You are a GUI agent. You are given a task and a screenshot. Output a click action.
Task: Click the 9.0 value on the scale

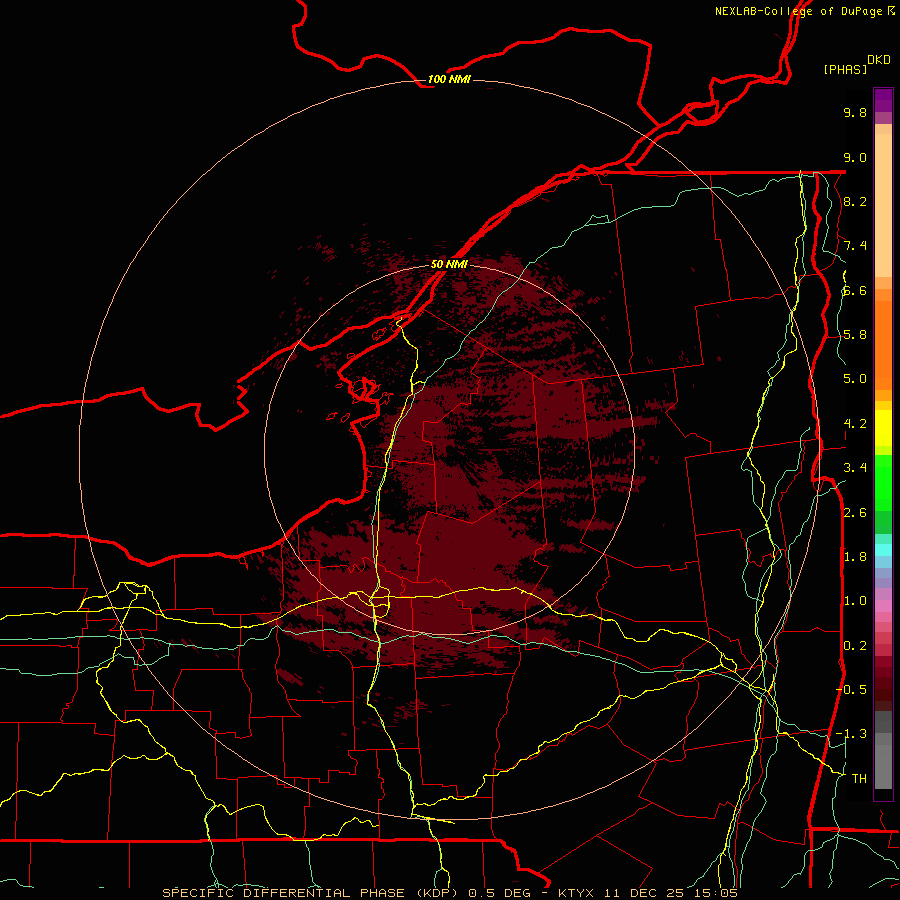[x=855, y=157]
